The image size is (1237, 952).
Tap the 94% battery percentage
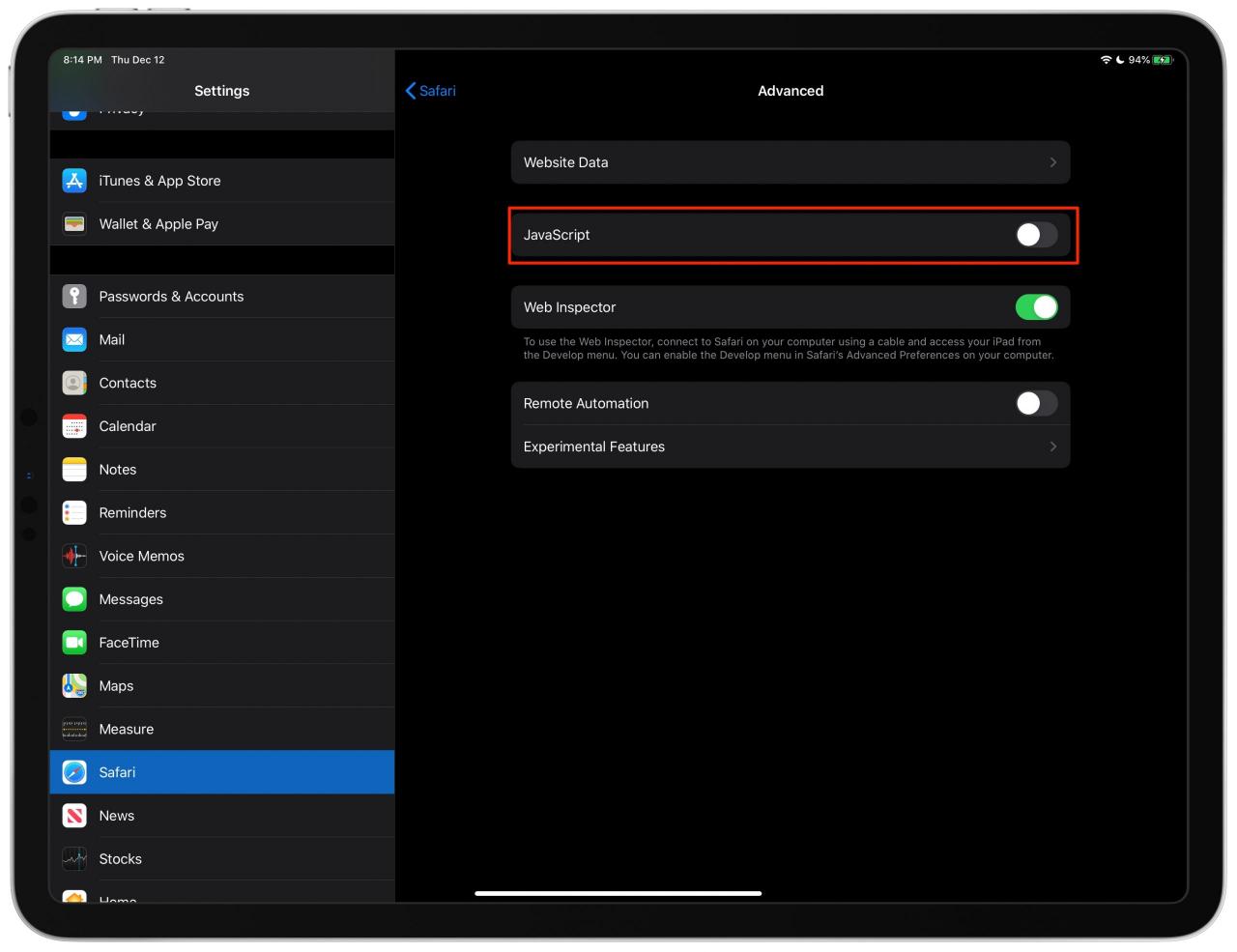pyautogui.click(x=1138, y=60)
